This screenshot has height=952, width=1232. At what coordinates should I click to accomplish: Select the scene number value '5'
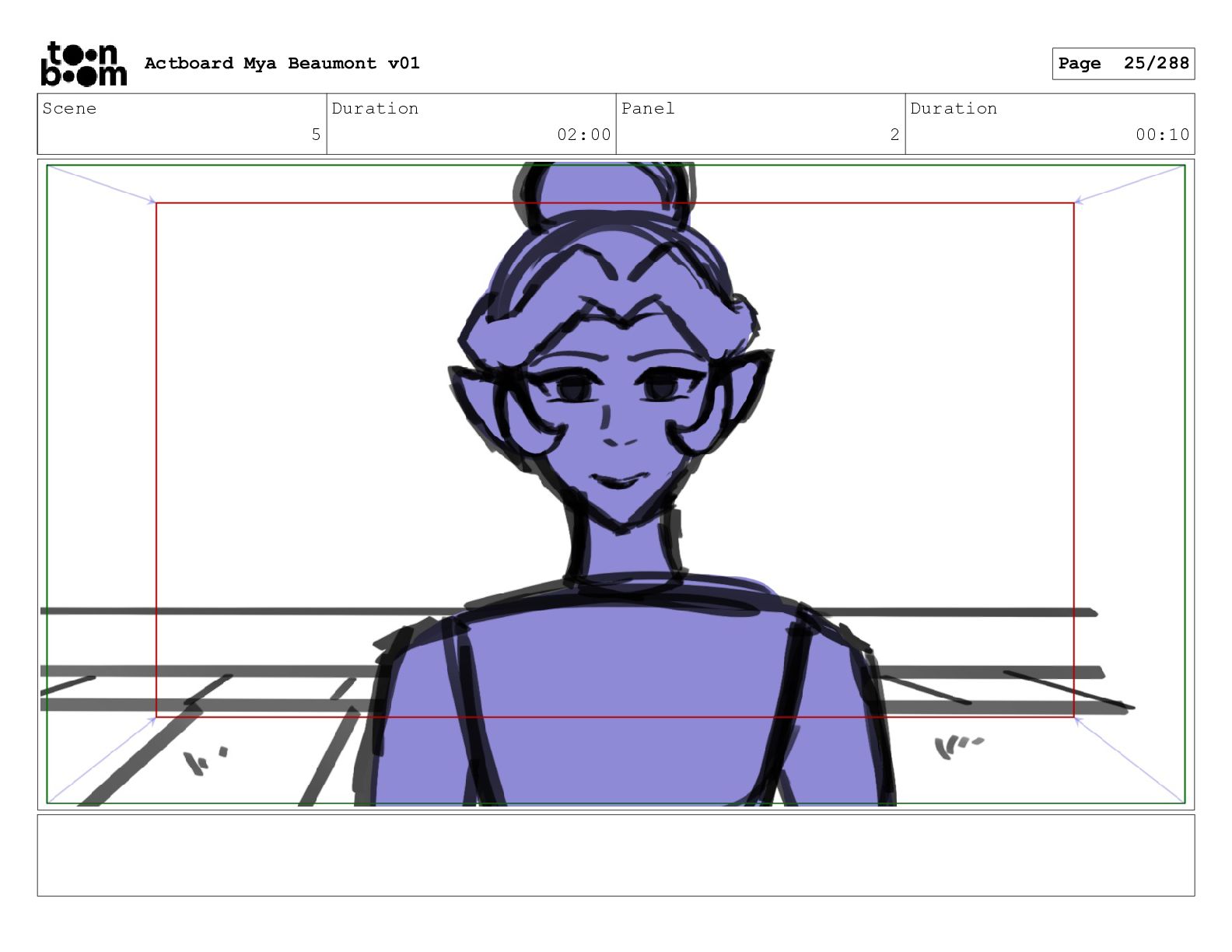pos(316,135)
